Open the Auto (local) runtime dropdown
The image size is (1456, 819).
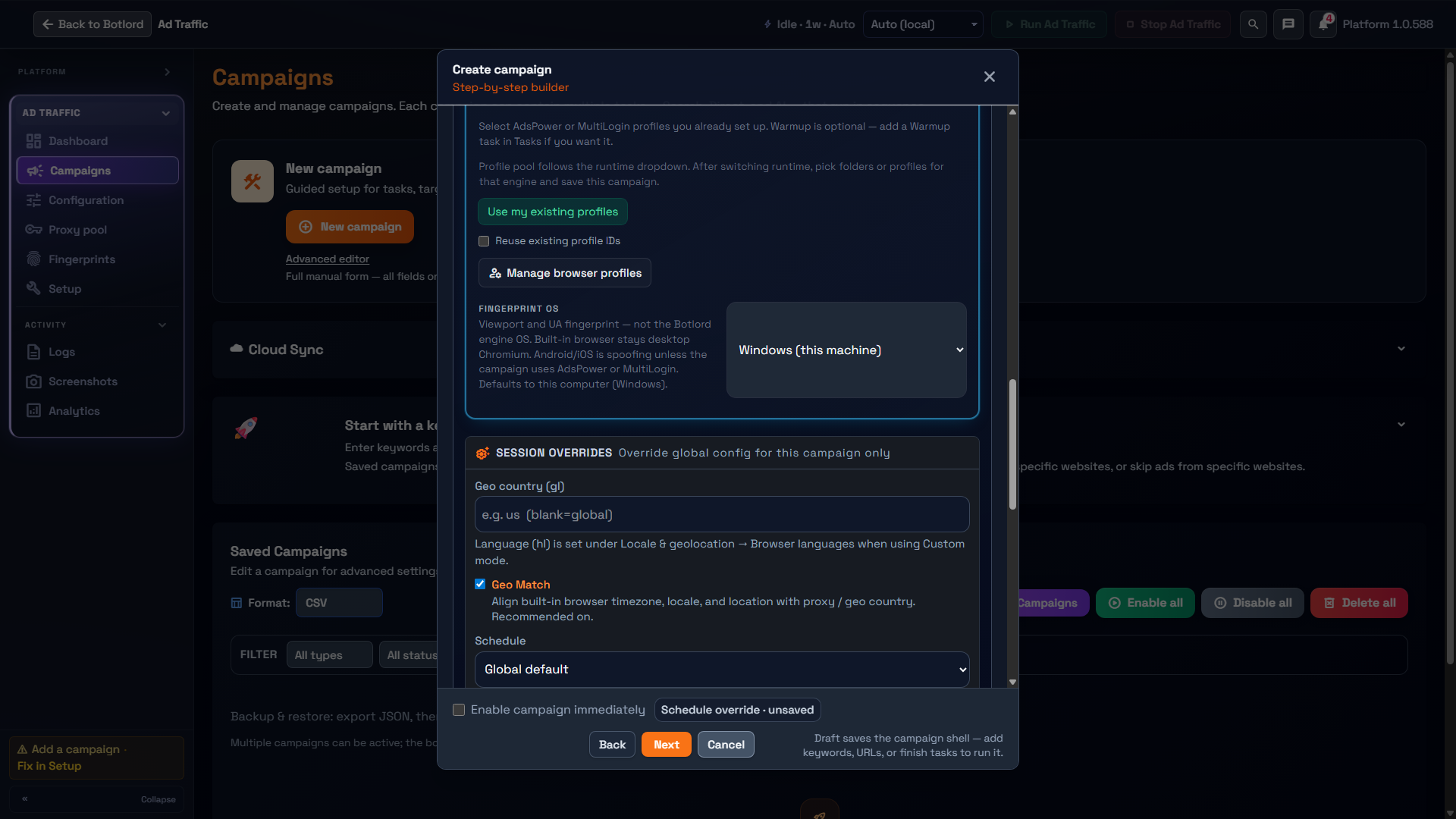pos(923,24)
